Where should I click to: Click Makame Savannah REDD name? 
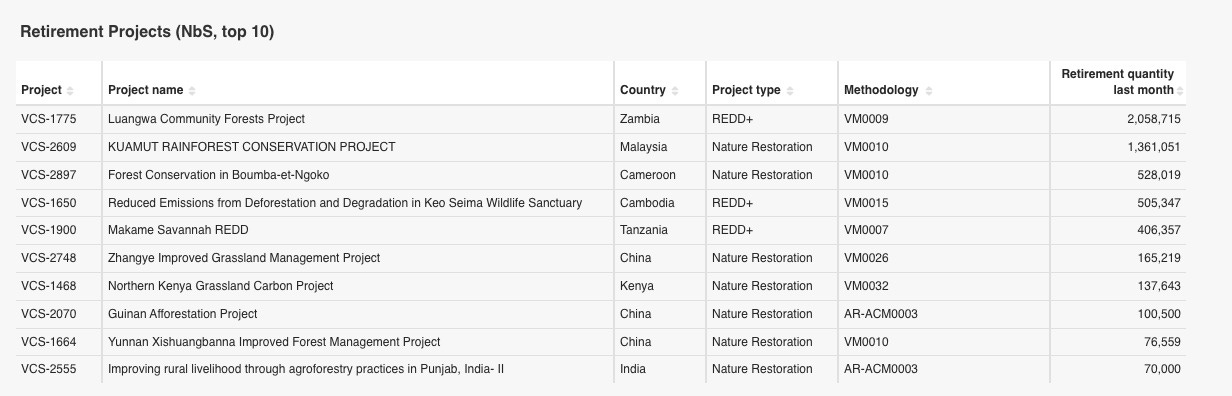coord(178,230)
